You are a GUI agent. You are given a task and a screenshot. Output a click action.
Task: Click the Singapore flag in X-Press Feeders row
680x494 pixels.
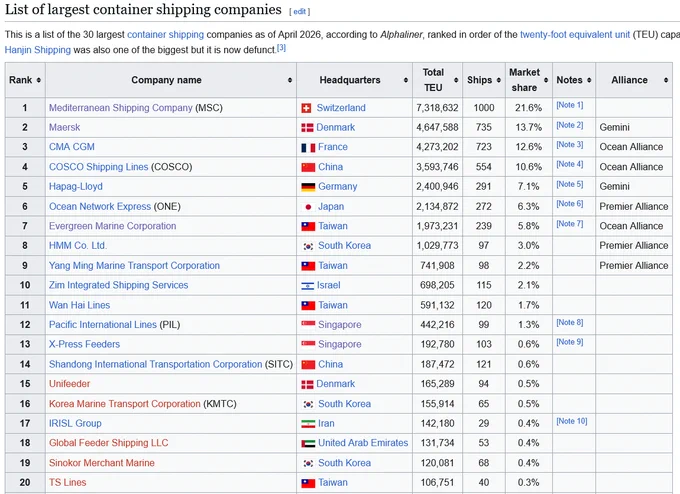[x=308, y=344]
